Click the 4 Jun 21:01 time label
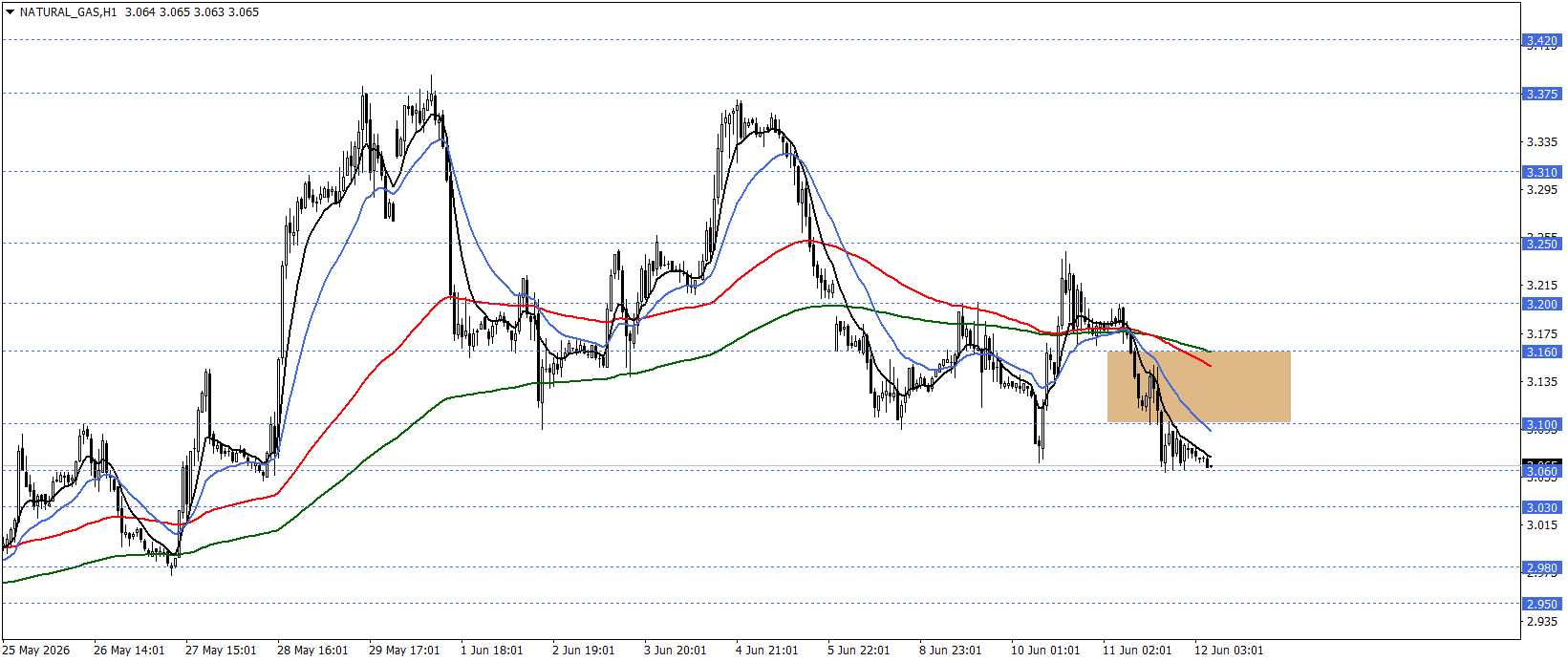Viewport: 1568px width, 662px height. pos(767,651)
